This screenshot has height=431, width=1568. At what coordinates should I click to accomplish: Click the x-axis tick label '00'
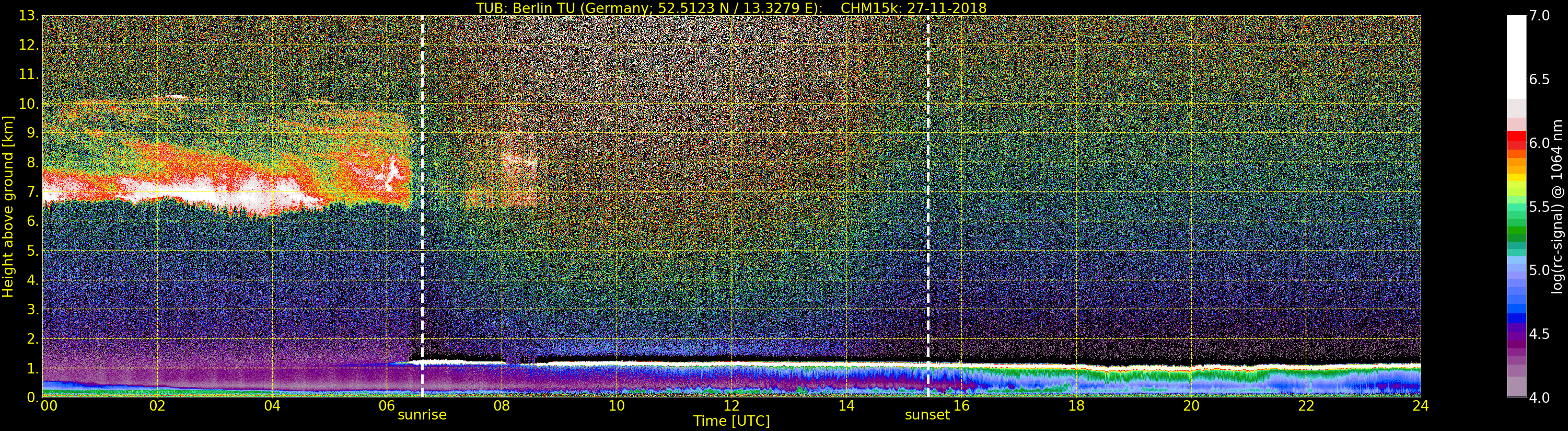(49, 405)
